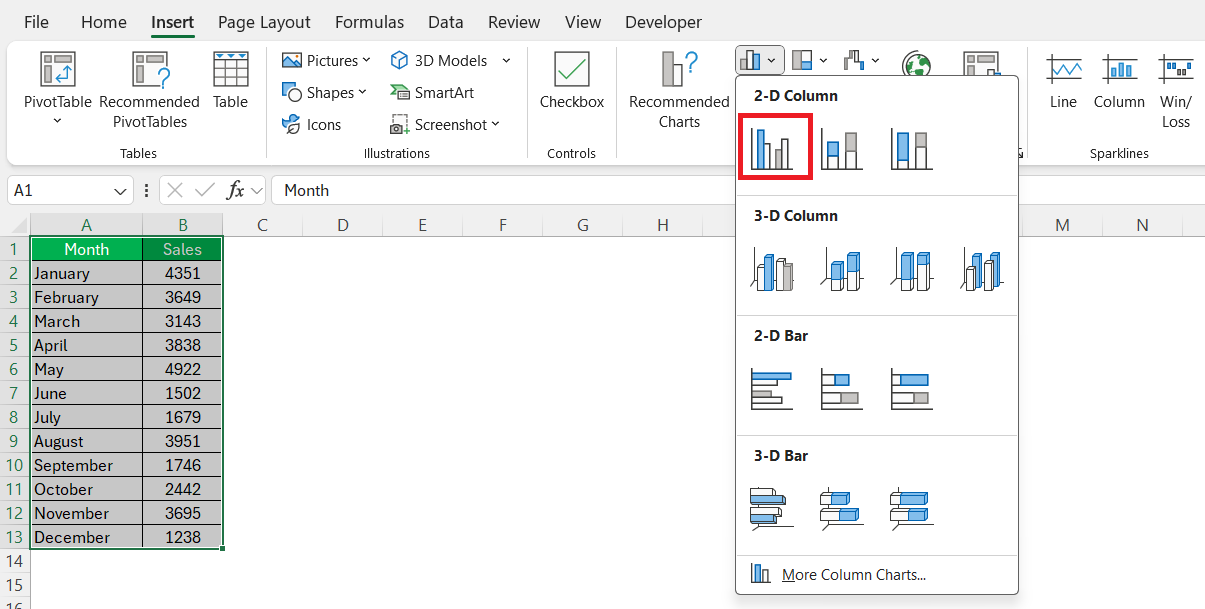Click the Select All corner button
The width and height of the screenshot is (1205, 609).
pos(15,225)
